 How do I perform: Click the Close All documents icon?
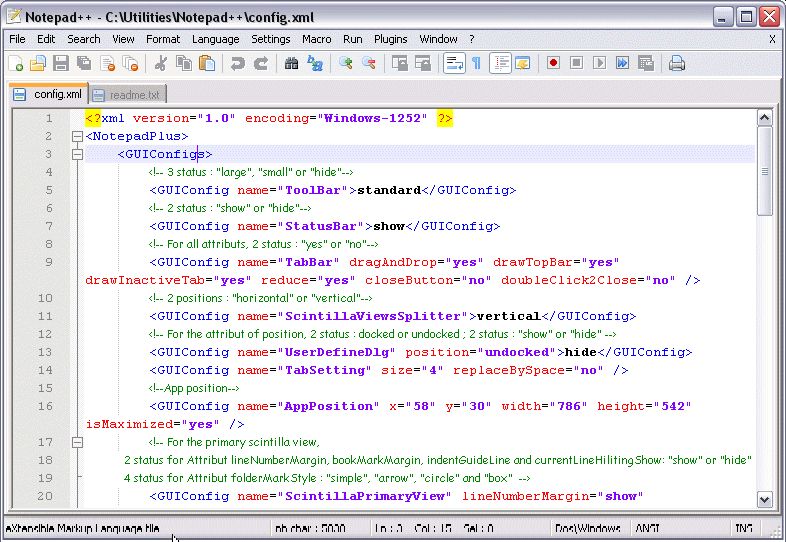tap(130, 64)
